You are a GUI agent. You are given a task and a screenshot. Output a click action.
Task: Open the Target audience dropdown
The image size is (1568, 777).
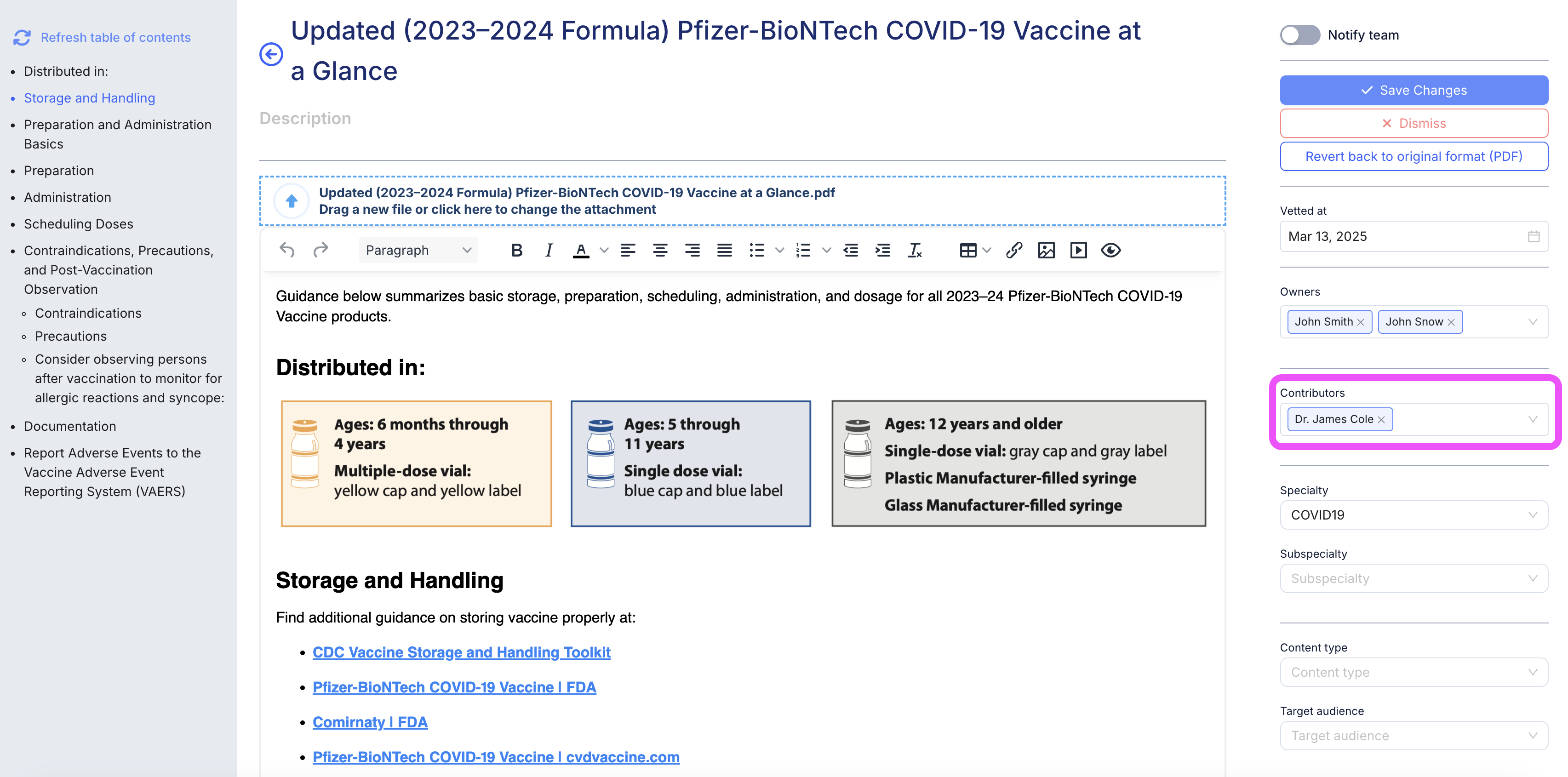[x=1414, y=736]
